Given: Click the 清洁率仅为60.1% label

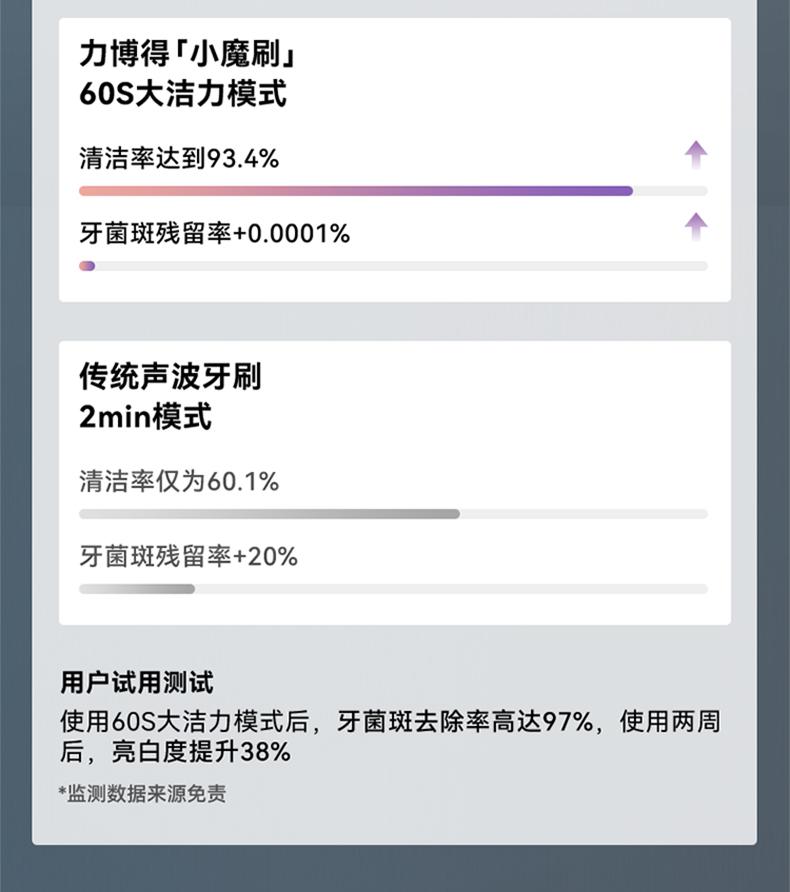Looking at the screenshot, I should [179, 481].
